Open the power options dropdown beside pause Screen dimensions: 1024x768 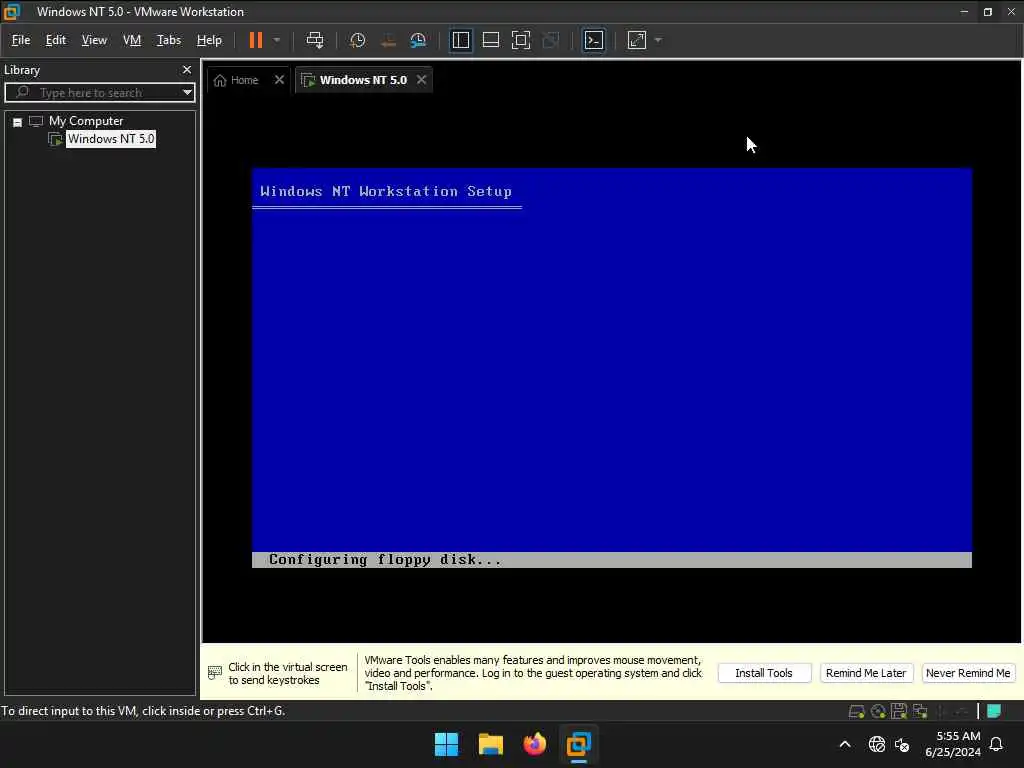[x=277, y=40]
